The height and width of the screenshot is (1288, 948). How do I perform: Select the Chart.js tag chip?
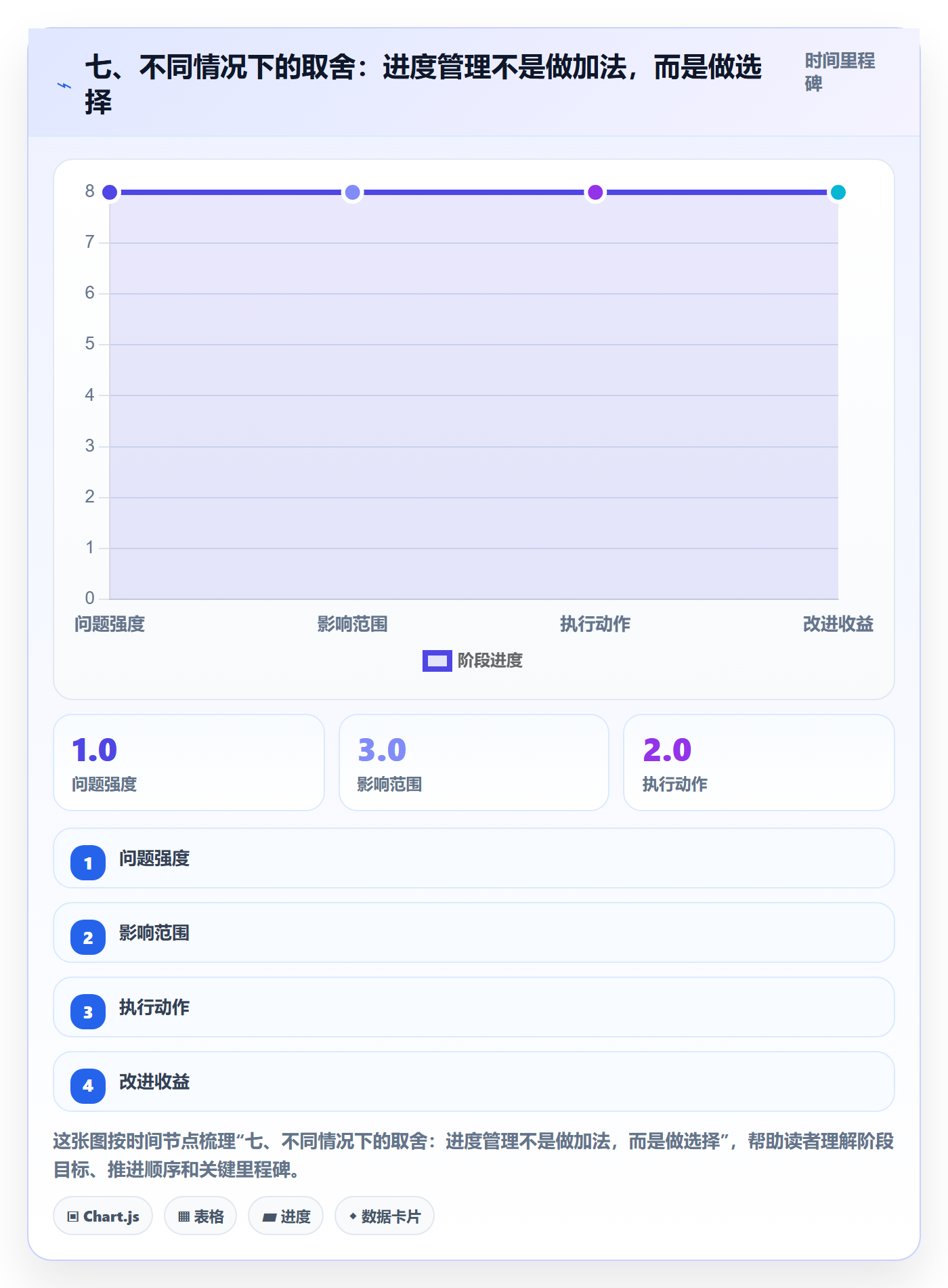[103, 1216]
